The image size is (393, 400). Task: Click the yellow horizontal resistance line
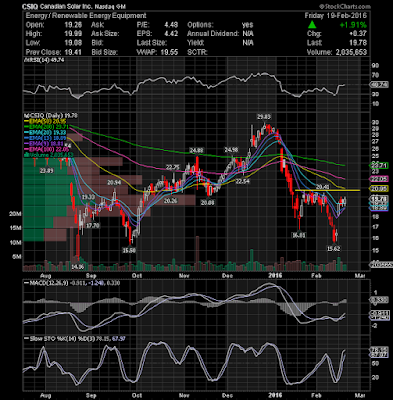(x=328, y=190)
